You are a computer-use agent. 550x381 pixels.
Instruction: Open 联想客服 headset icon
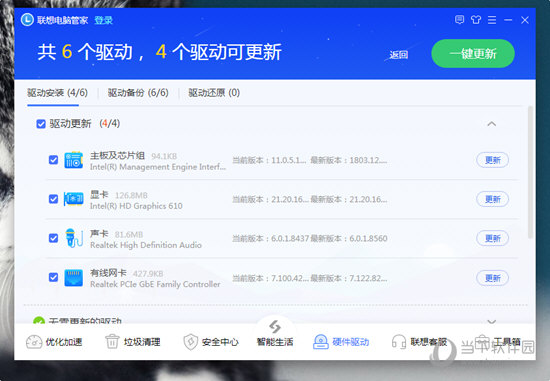coord(399,342)
